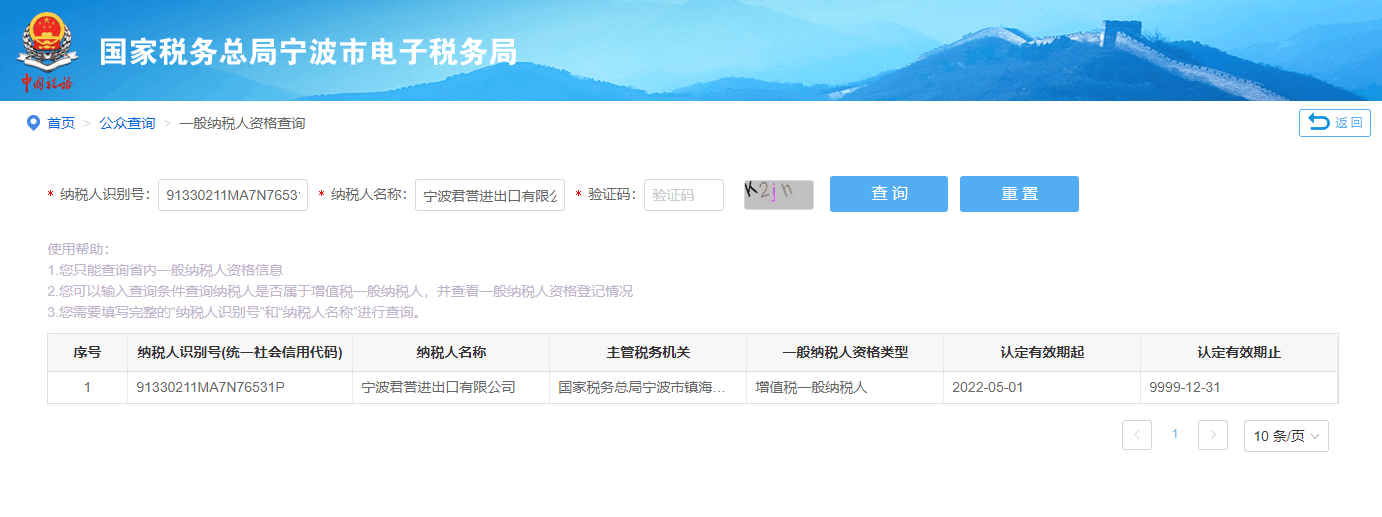Viewport: 1382px width, 517px height.
Task: Open 公众查询 breadcrumb link
Action: (127, 123)
